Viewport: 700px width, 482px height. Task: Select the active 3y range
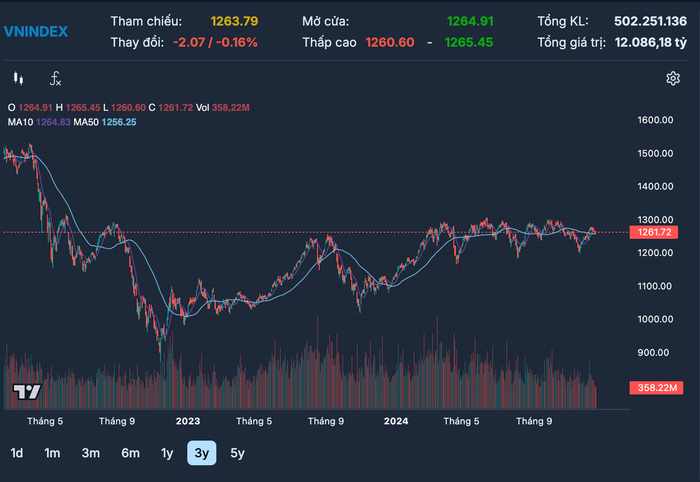202,453
